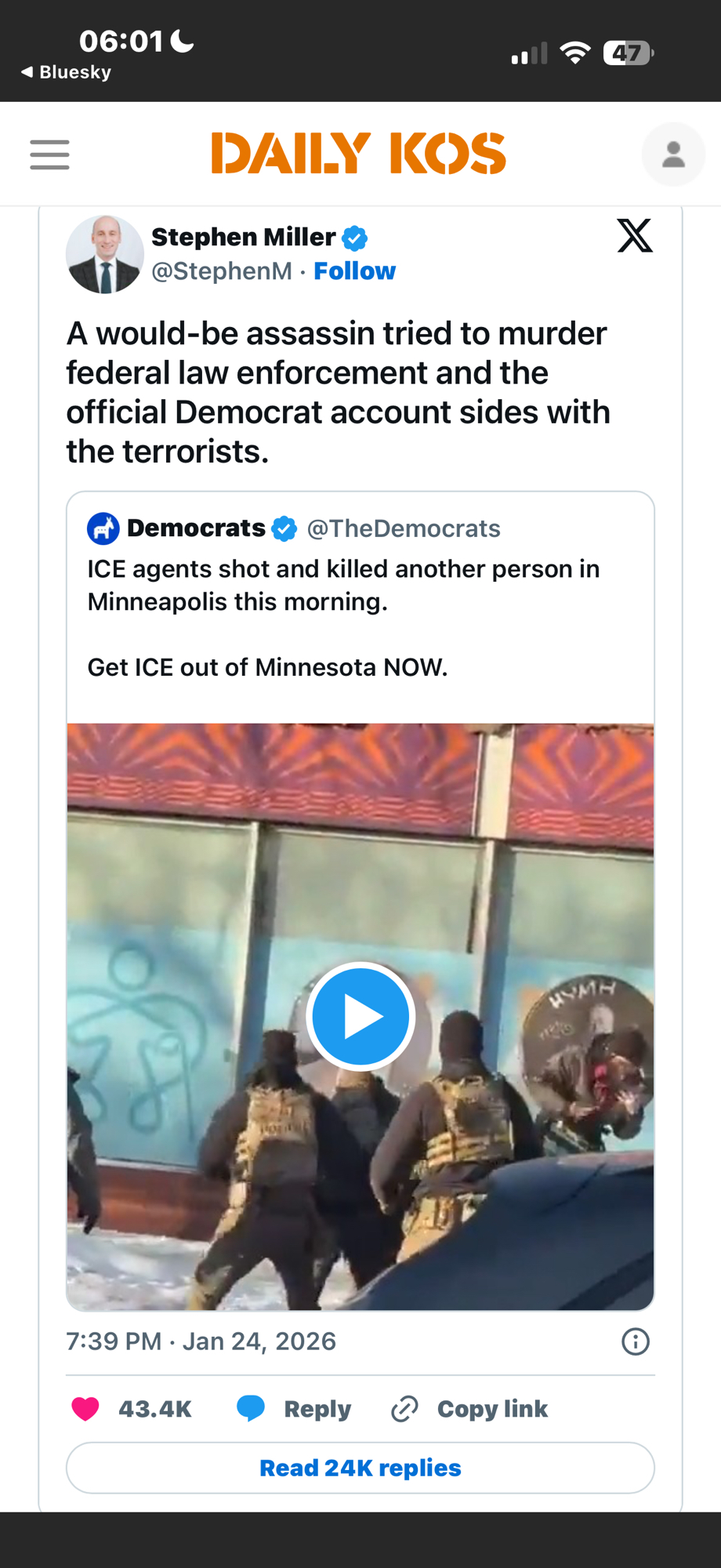721x1568 pixels.
Task: Open the @TheDemocrats handle link
Action: pyautogui.click(x=404, y=528)
